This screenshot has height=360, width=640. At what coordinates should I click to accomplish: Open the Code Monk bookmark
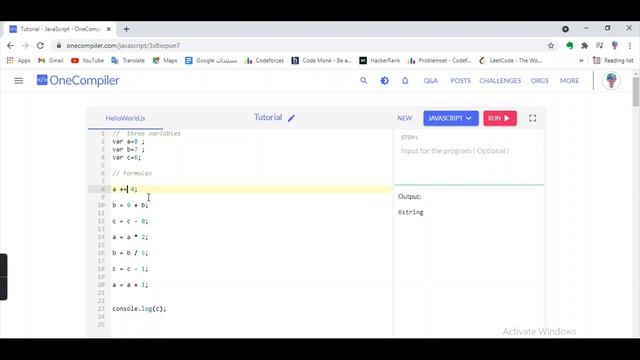coord(322,60)
